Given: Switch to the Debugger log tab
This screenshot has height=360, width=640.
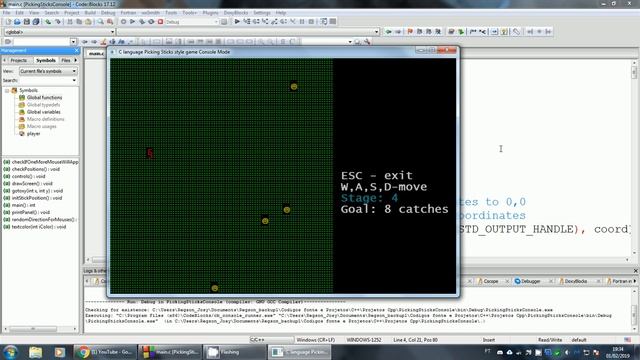Looking at the screenshot, I should [x=531, y=281].
